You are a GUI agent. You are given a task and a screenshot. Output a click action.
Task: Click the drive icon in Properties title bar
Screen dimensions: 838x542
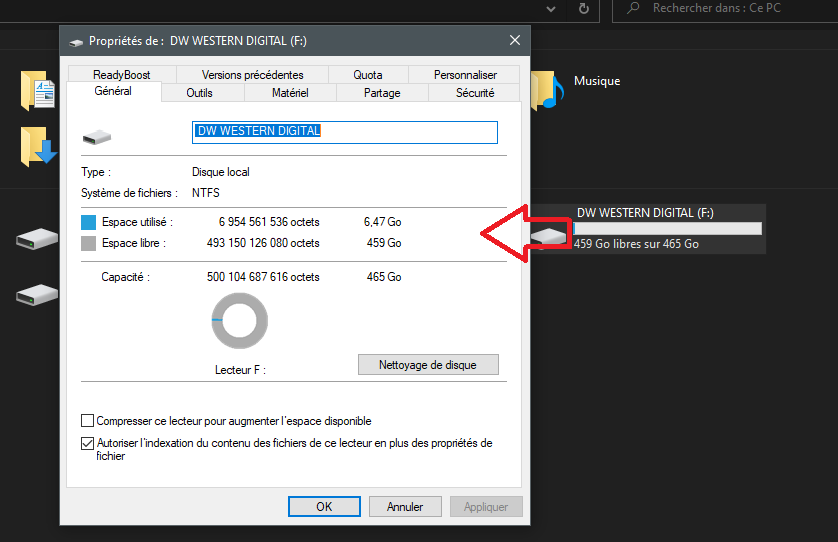[x=76, y=42]
